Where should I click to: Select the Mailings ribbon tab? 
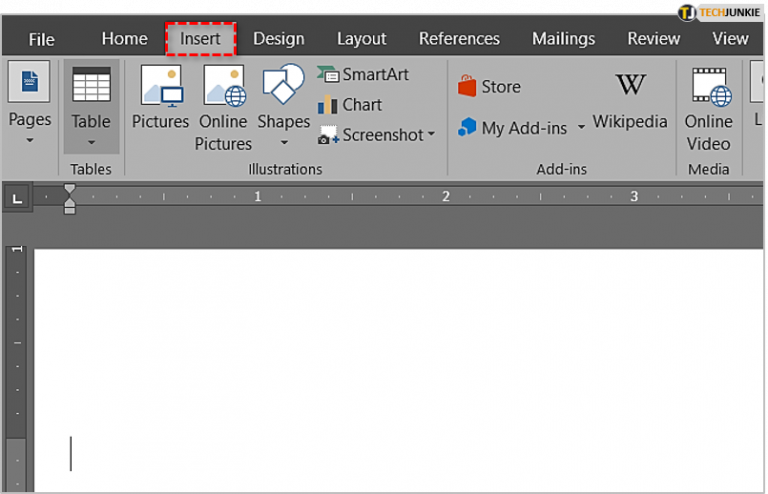click(563, 39)
